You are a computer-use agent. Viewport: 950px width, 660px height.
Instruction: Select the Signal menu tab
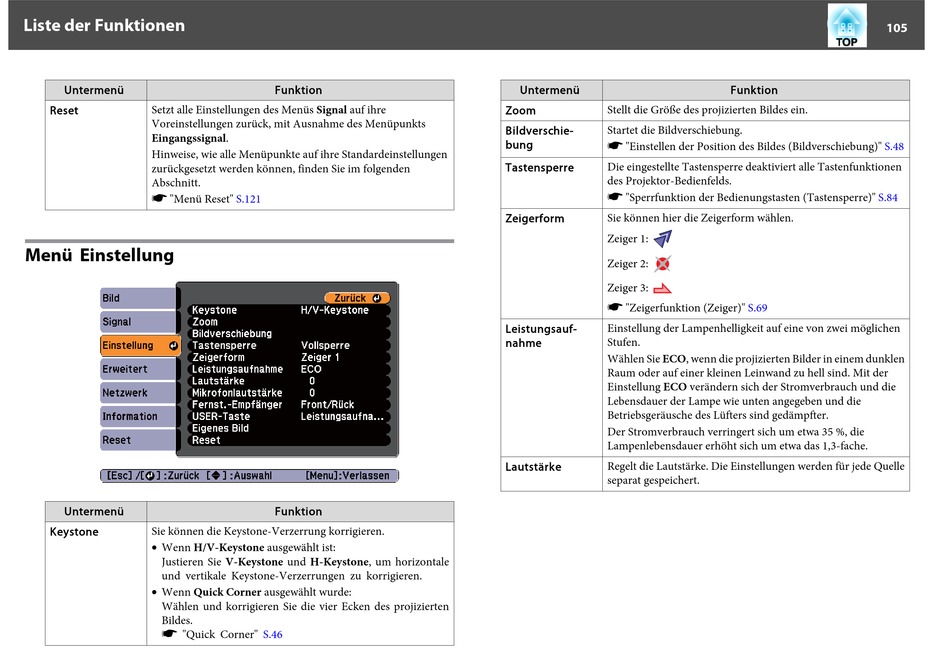(x=138, y=322)
